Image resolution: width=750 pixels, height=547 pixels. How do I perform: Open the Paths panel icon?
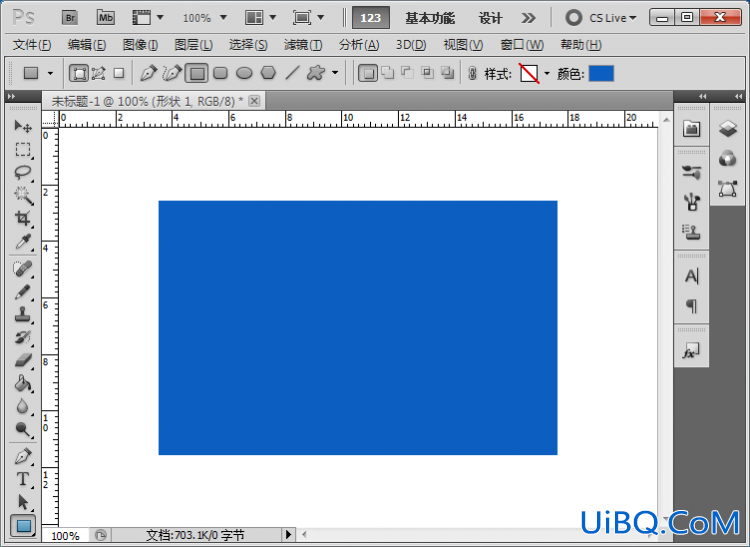728,189
